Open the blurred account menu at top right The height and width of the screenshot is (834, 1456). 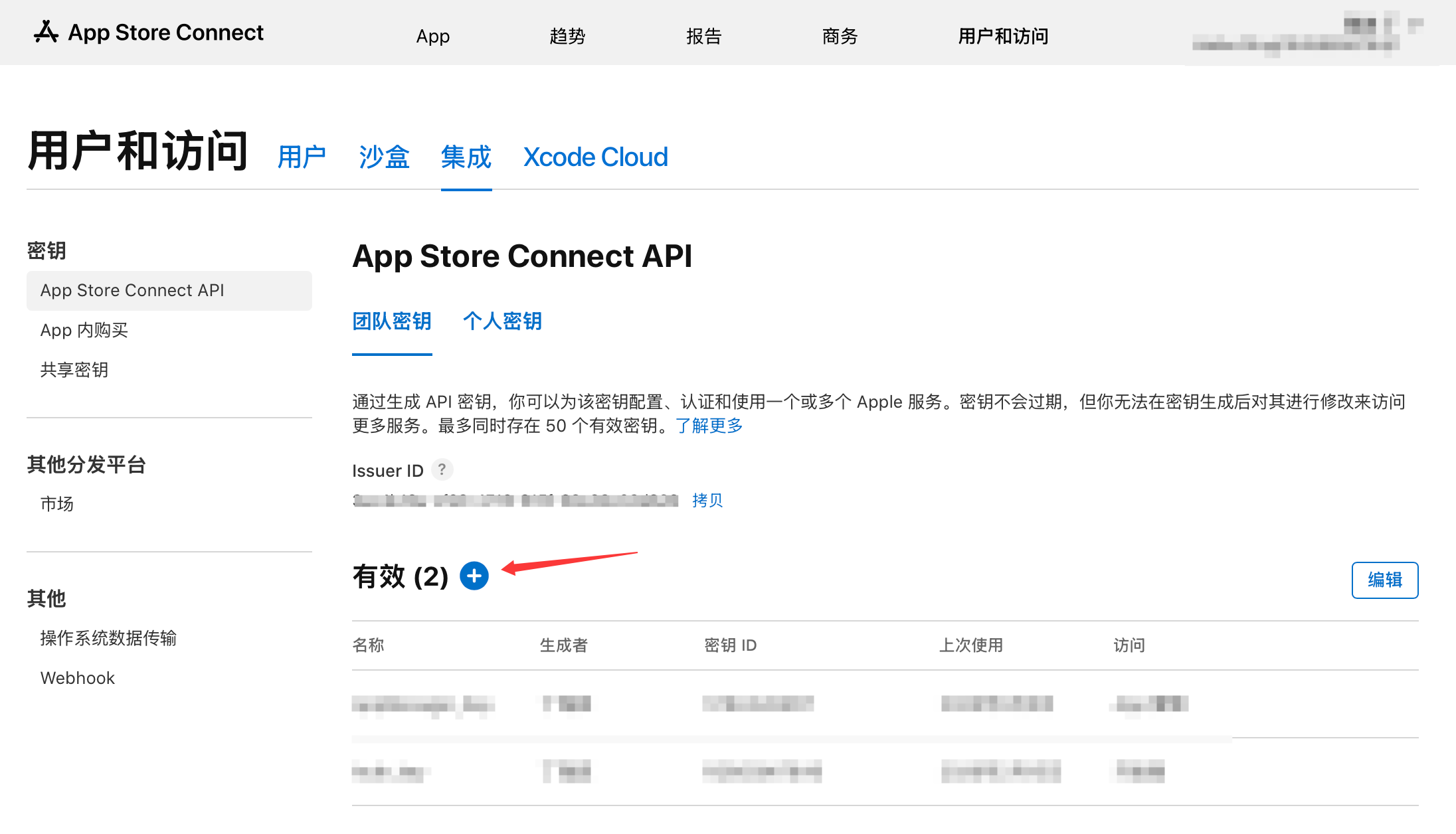[1307, 36]
